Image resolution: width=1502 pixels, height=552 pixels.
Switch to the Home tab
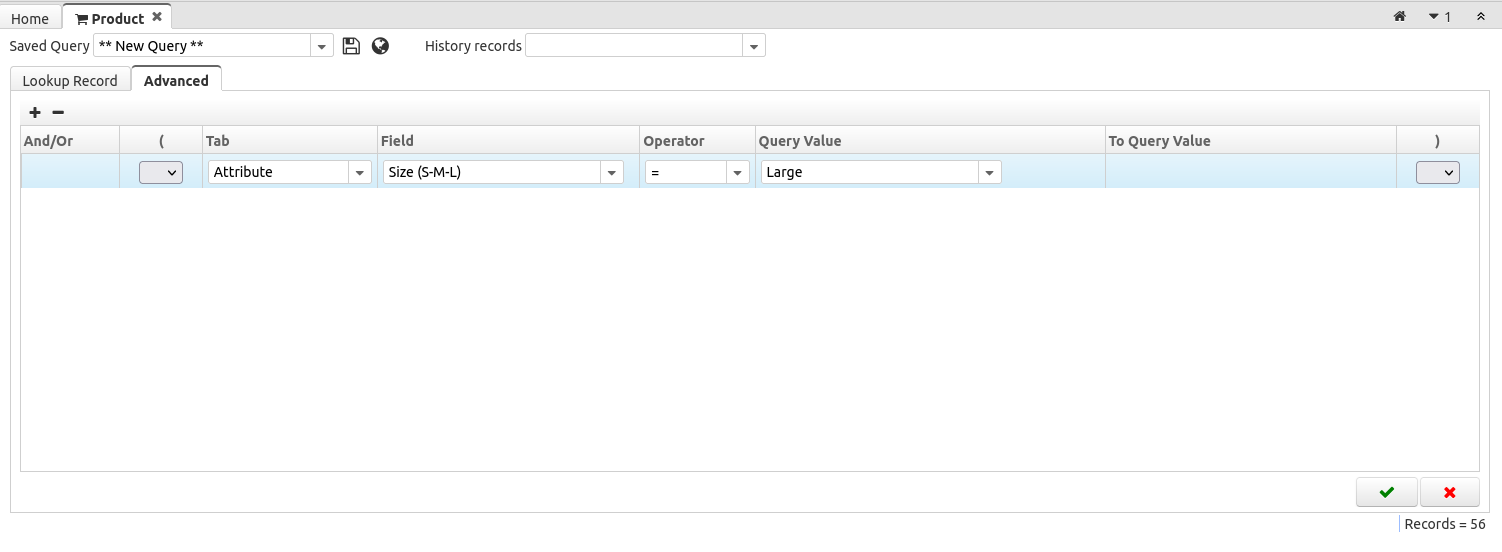(30, 19)
